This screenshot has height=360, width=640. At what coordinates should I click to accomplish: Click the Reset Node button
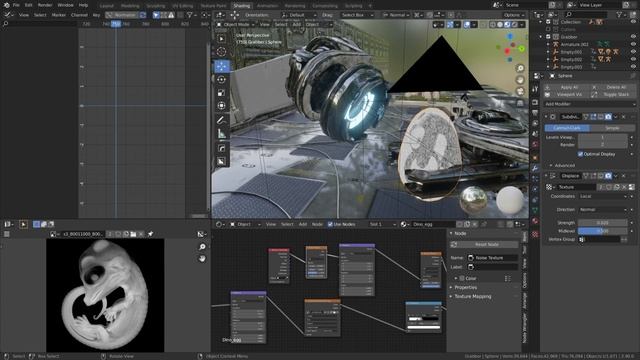[484, 244]
